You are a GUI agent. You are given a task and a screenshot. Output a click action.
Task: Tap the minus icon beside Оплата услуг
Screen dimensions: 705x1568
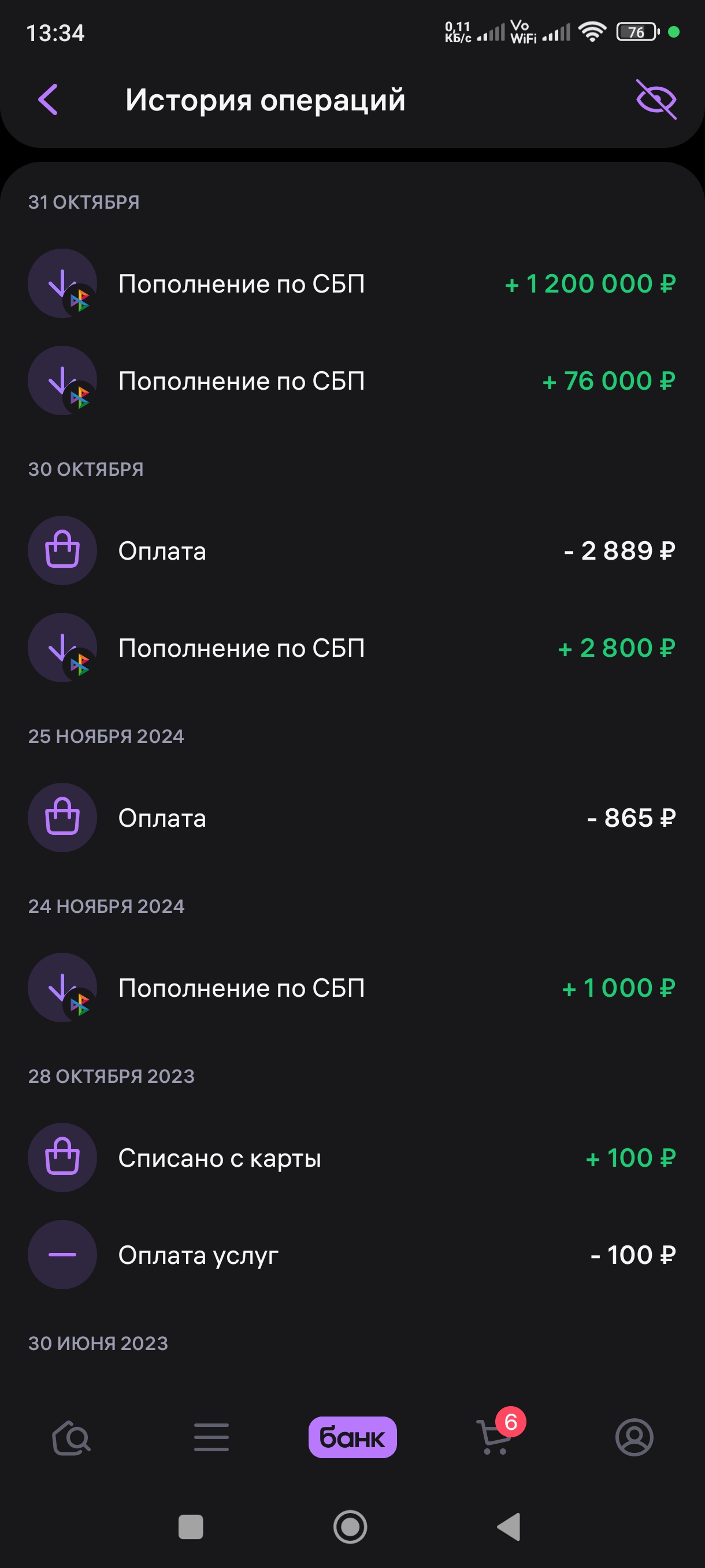pos(62,1255)
